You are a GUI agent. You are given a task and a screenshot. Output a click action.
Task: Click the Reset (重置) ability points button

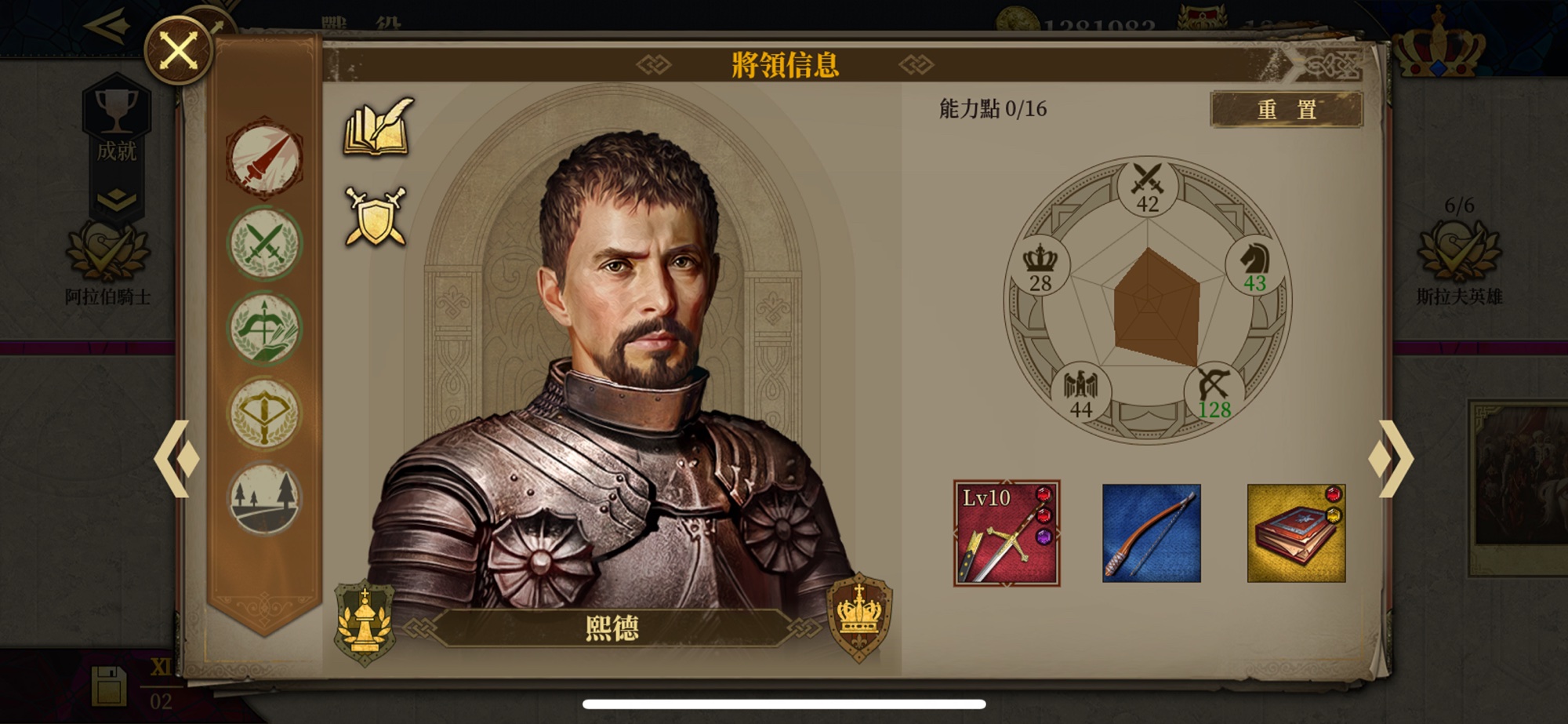click(x=1287, y=109)
